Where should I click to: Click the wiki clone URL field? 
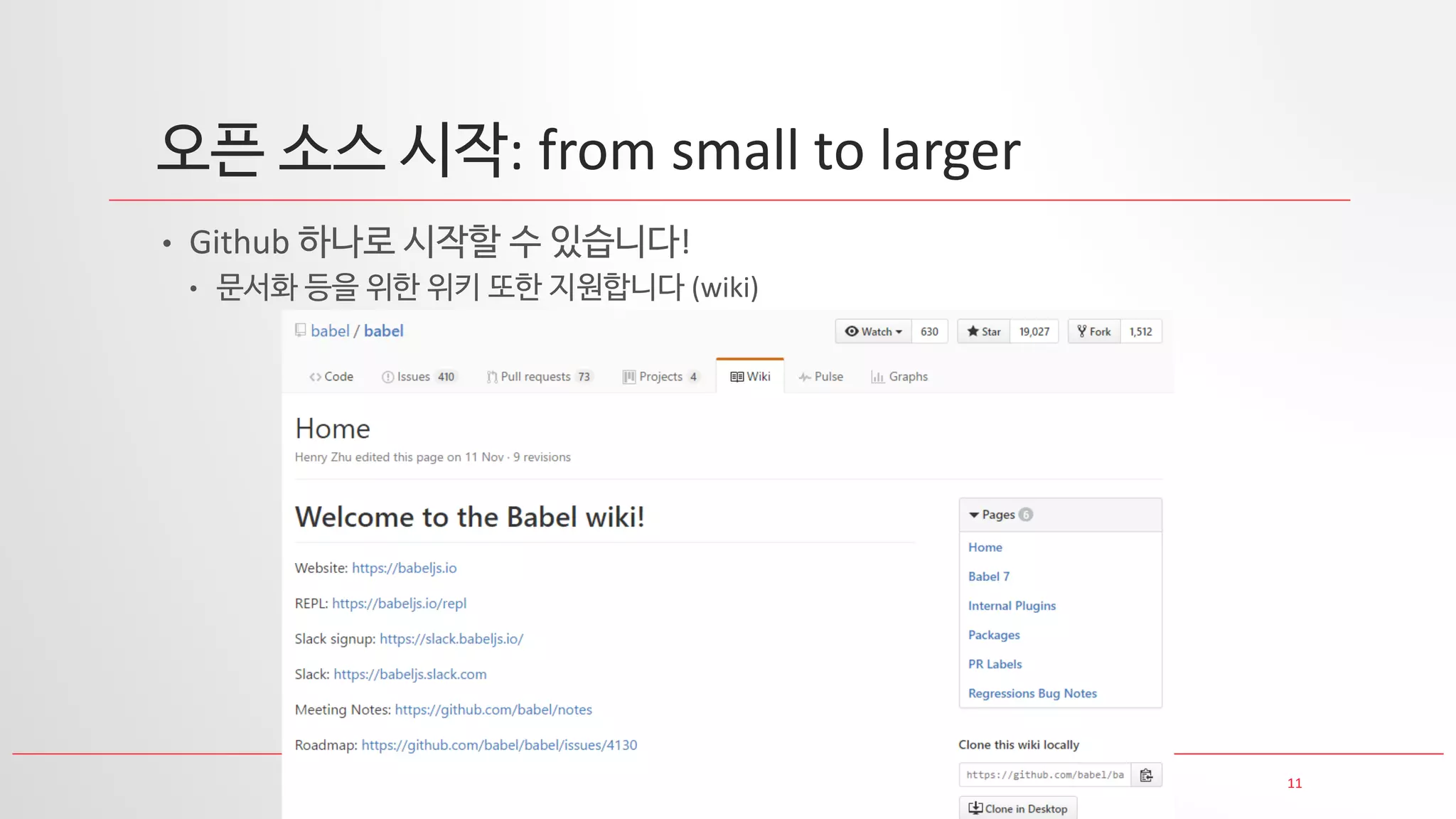tap(1045, 775)
